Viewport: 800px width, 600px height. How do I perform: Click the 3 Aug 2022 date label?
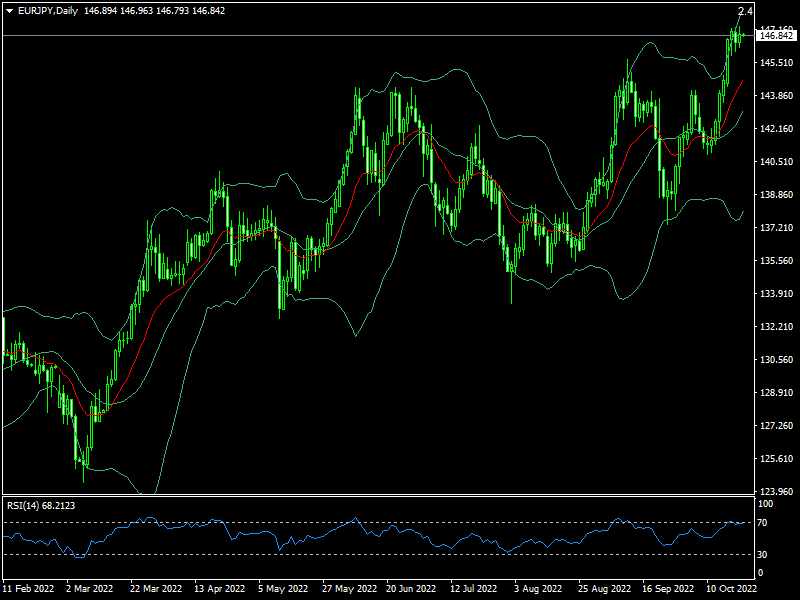pyautogui.click(x=538, y=589)
